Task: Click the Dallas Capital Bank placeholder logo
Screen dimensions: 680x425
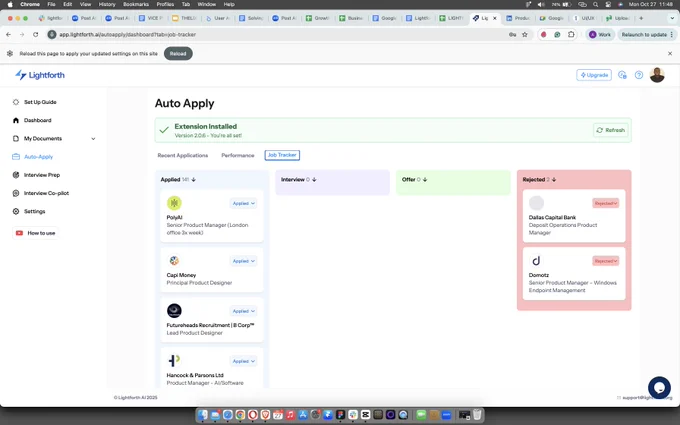Action: (x=536, y=203)
